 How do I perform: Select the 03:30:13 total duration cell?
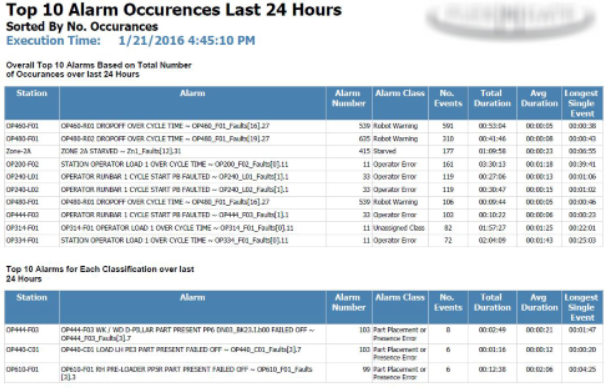point(492,164)
